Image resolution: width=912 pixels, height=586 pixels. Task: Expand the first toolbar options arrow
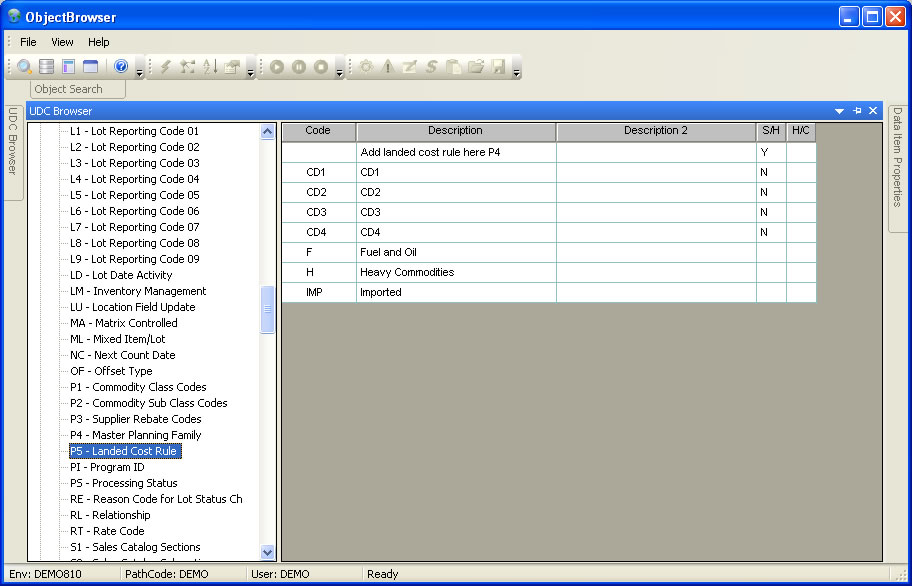click(x=139, y=72)
